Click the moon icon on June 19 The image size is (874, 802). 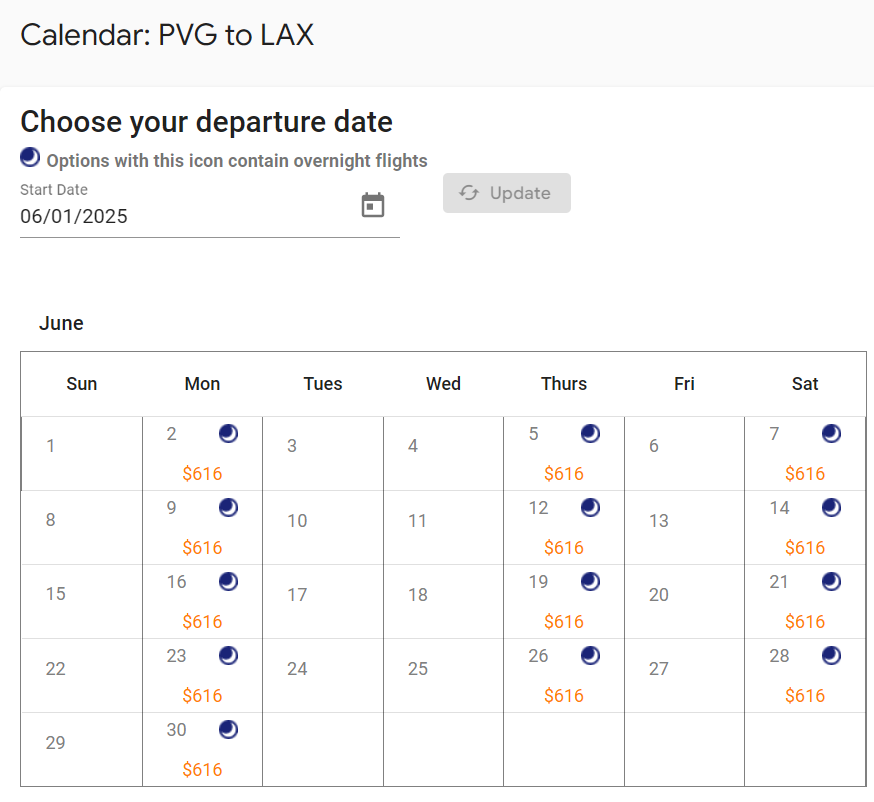pyautogui.click(x=590, y=582)
